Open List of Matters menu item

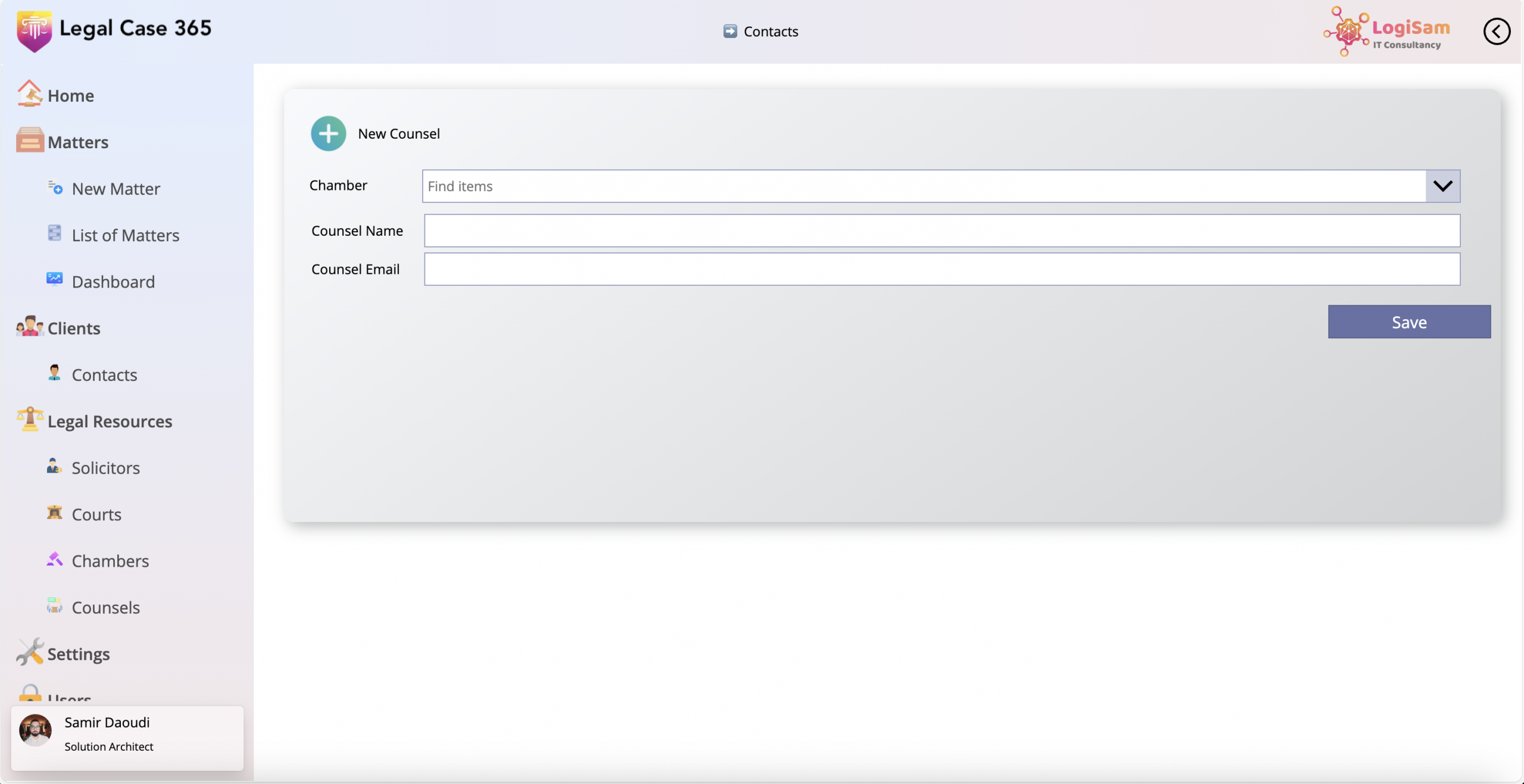(x=125, y=235)
